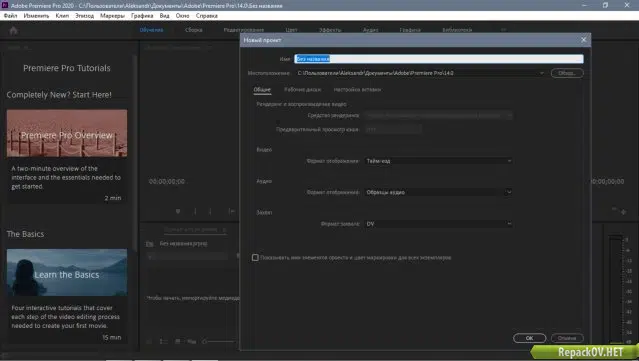639x361 pixels.
Task: Open the video display format dropdown showing Тайм-код
Action: pos(438,161)
